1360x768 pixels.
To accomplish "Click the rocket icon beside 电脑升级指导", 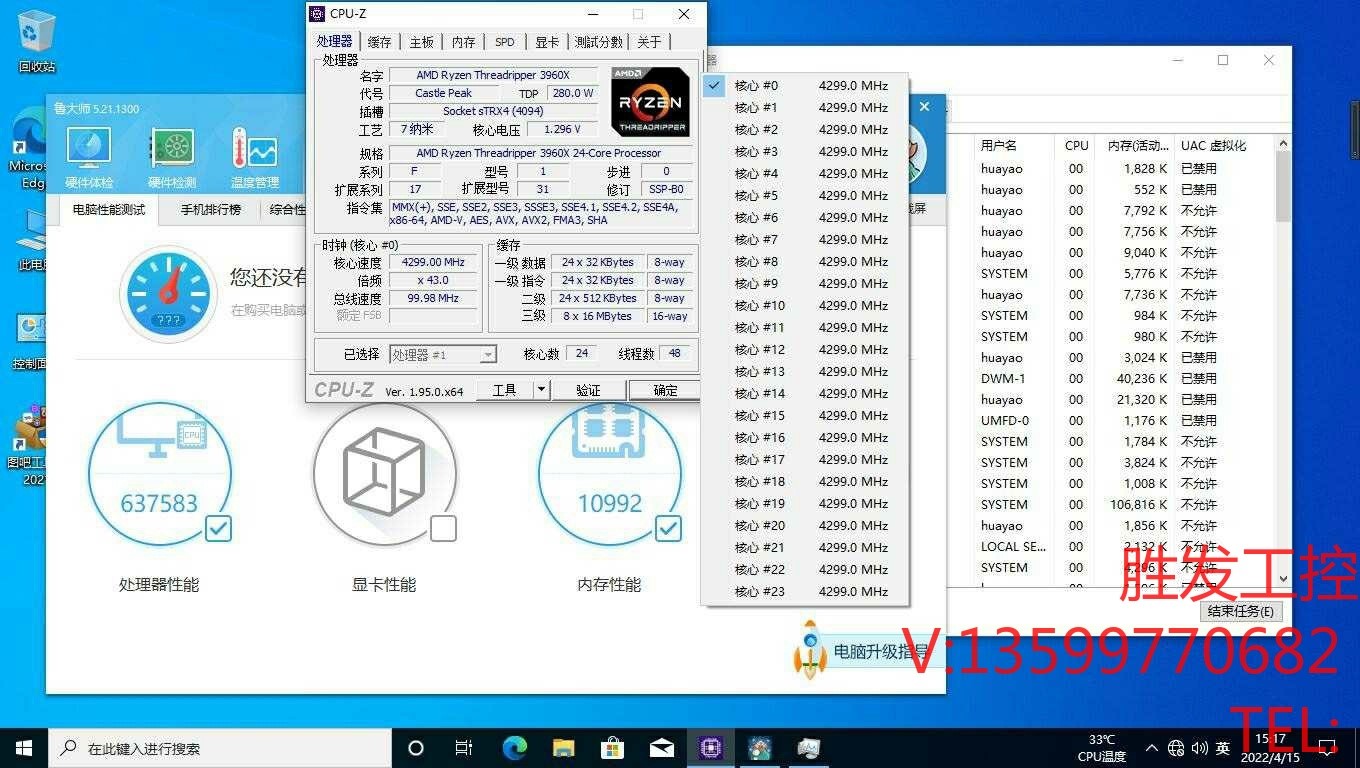I will [x=809, y=650].
